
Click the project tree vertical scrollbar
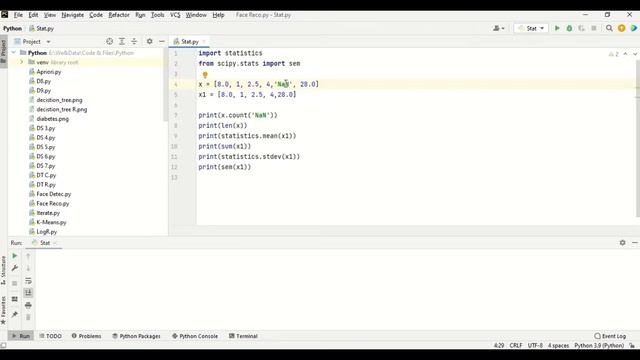tap(165, 86)
